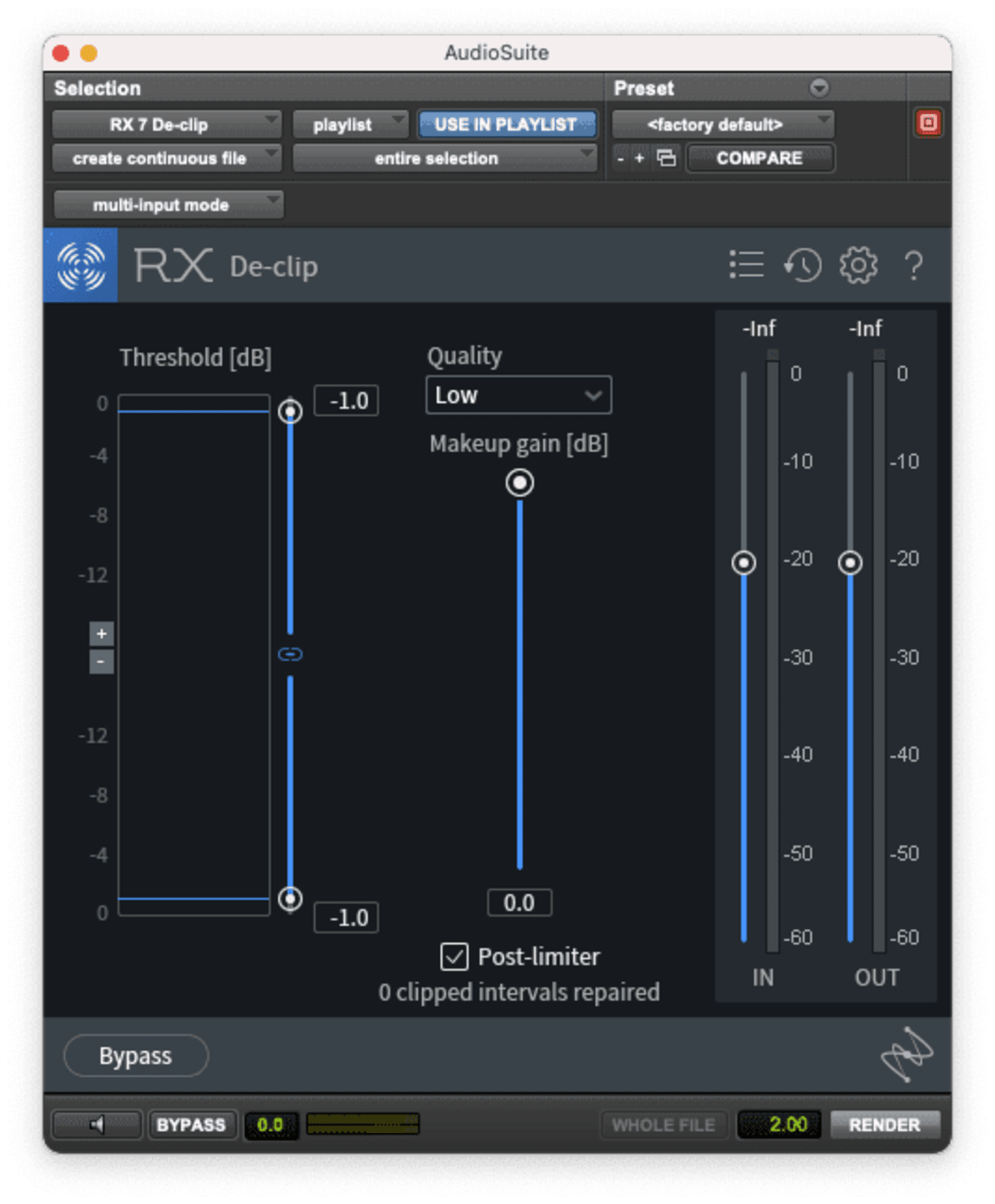
Task: Open the Quality dropdown set to Low
Action: pyautogui.click(x=518, y=395)
